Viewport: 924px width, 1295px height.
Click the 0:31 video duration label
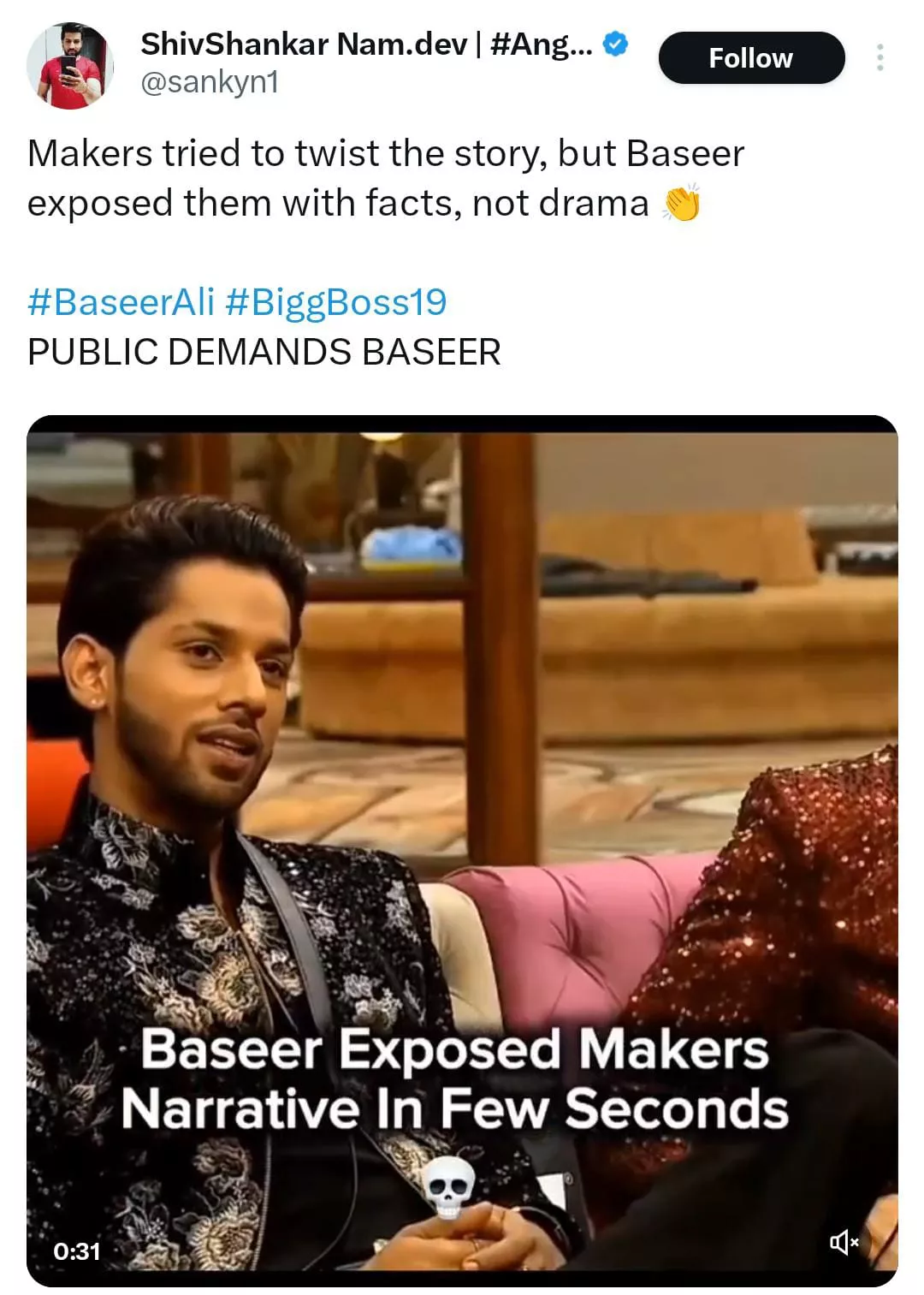77,1250
